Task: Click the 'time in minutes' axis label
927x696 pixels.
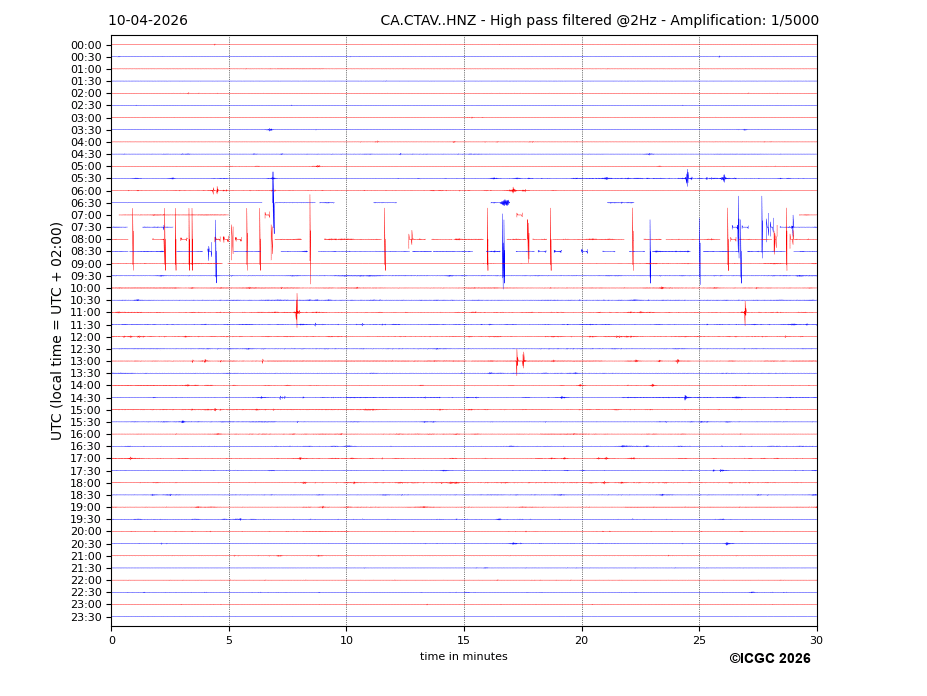Action: coord(463,657)
